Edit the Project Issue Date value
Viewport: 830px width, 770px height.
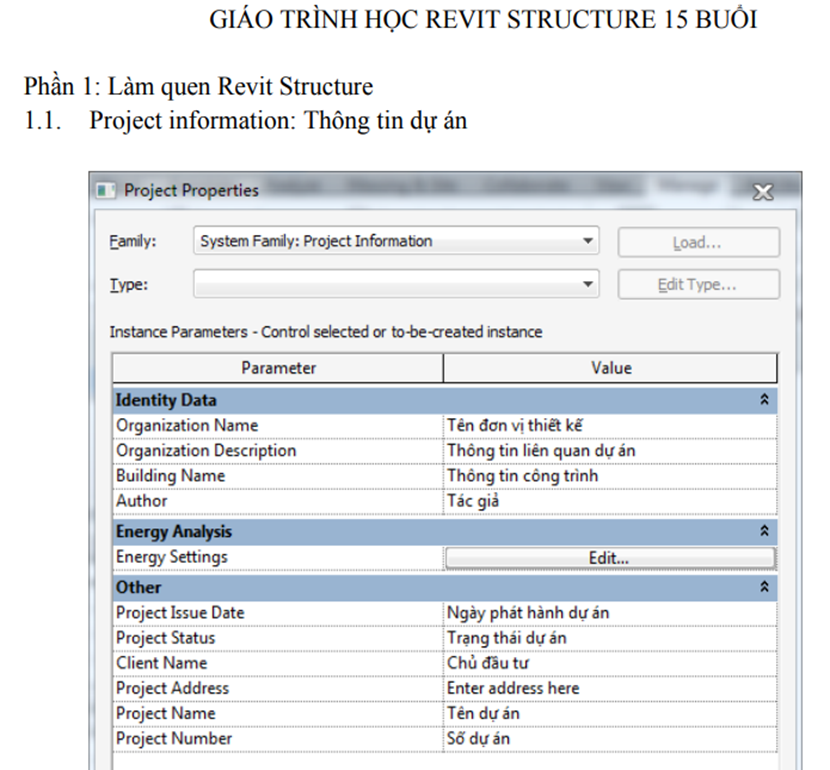(610, 613)
